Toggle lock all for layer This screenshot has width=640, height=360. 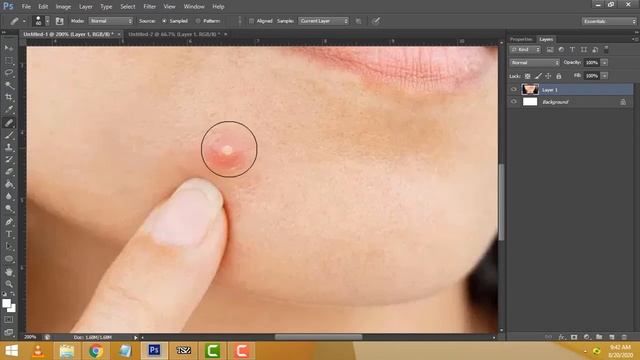coord(559,76)
